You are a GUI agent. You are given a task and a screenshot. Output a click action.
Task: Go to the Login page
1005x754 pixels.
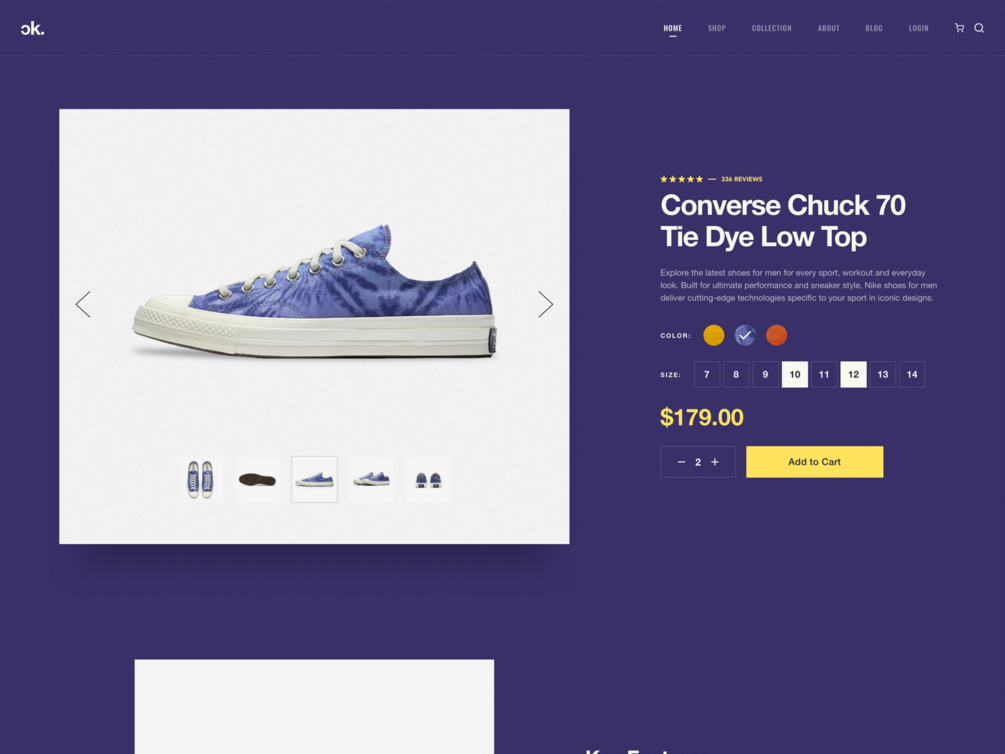tap(918, 28)
